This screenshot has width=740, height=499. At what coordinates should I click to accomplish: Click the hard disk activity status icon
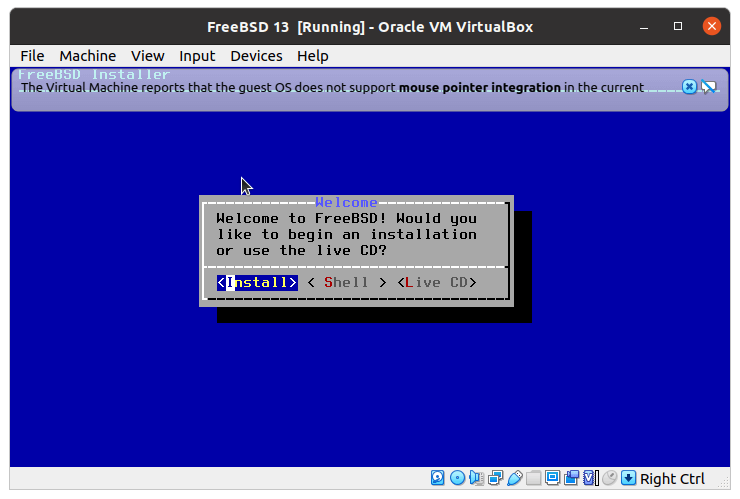(437, 478)
